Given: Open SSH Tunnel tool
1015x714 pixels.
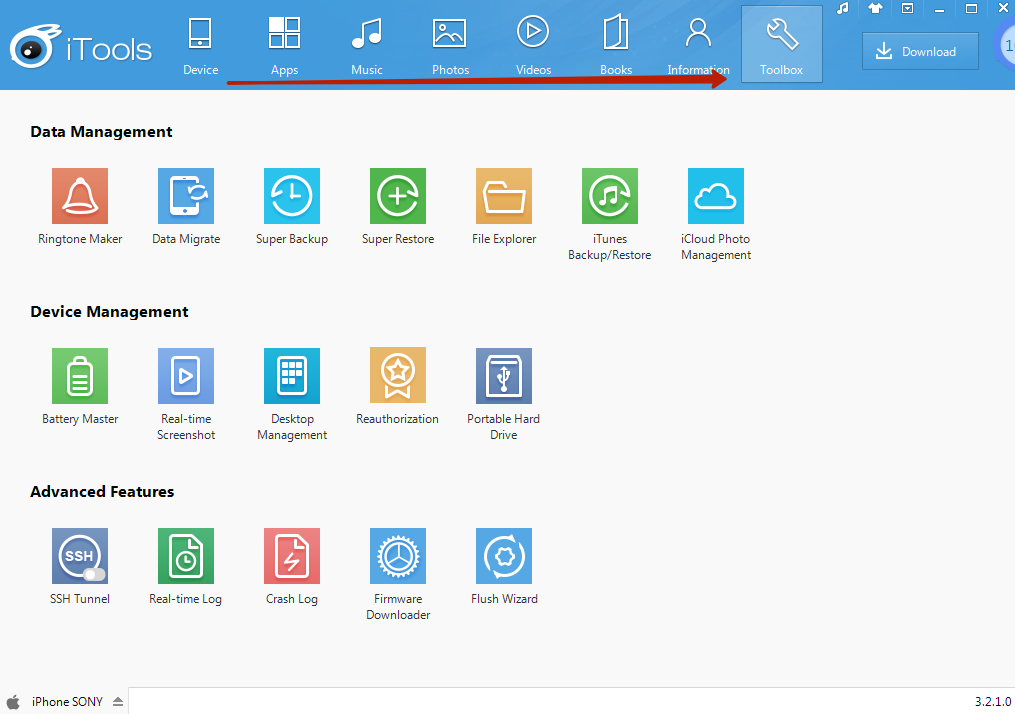Looking at the screenshot, I should [x=80, y=556].
